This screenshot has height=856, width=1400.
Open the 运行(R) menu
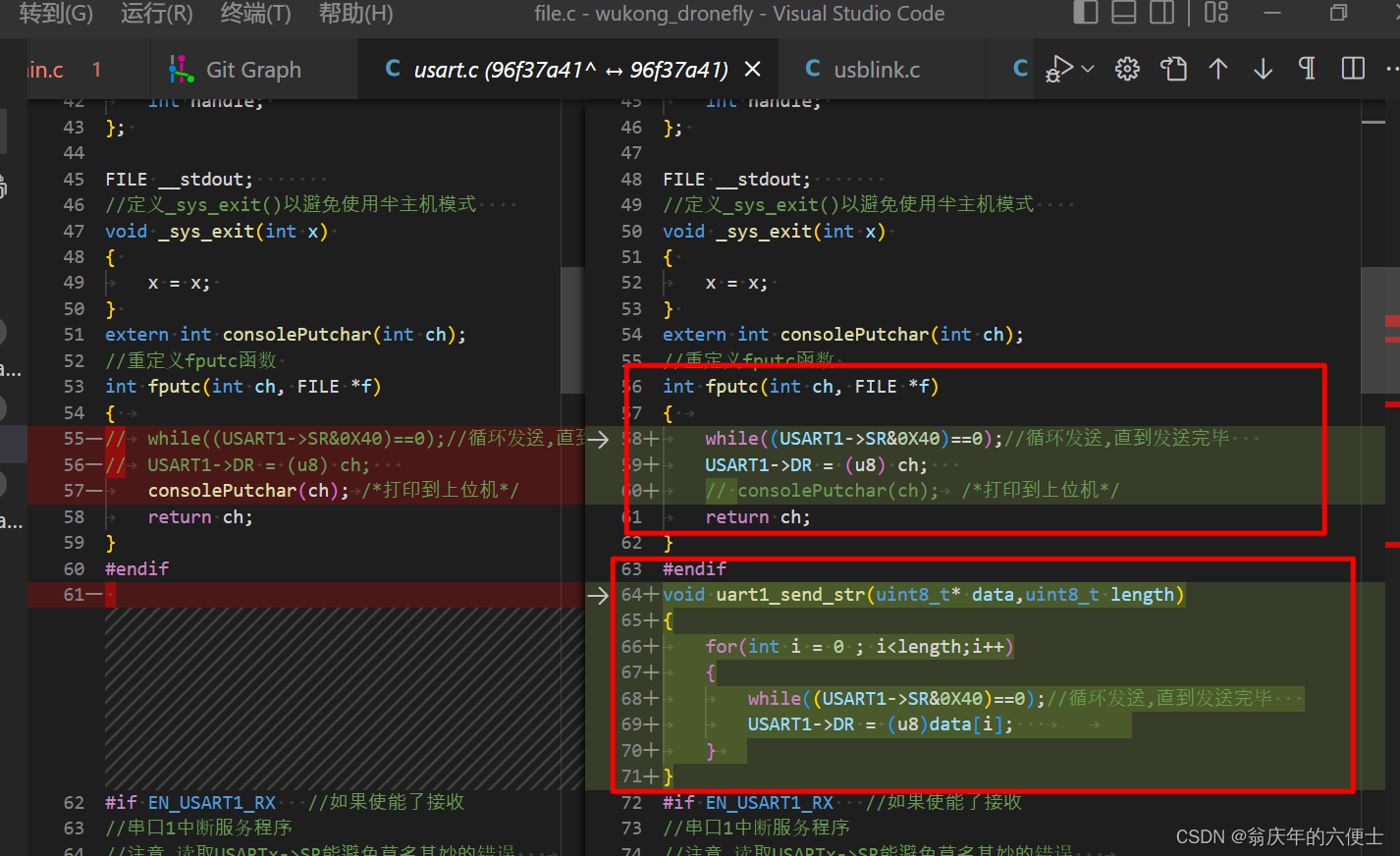156,14
